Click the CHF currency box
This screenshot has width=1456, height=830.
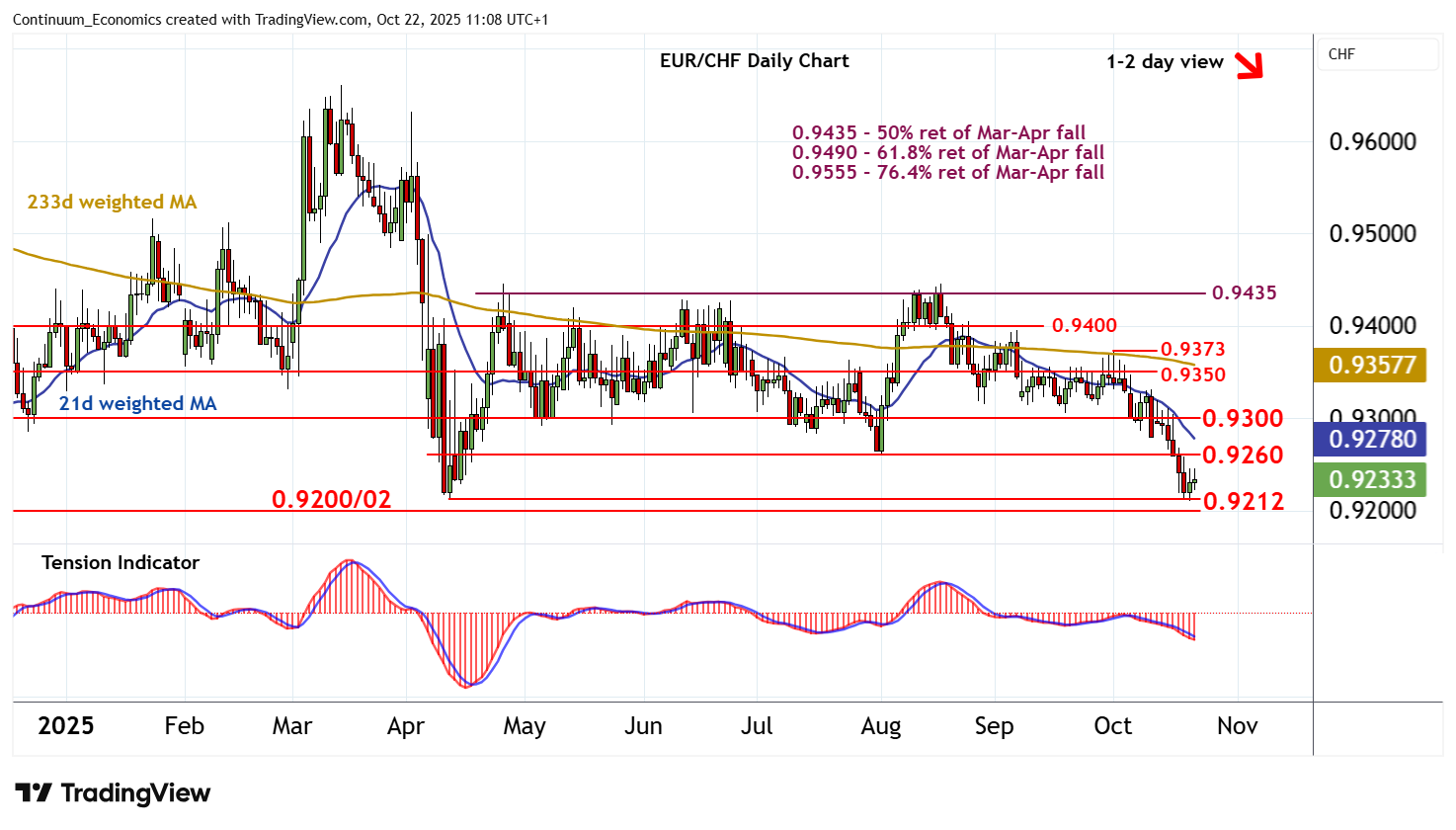point(1378,54)
